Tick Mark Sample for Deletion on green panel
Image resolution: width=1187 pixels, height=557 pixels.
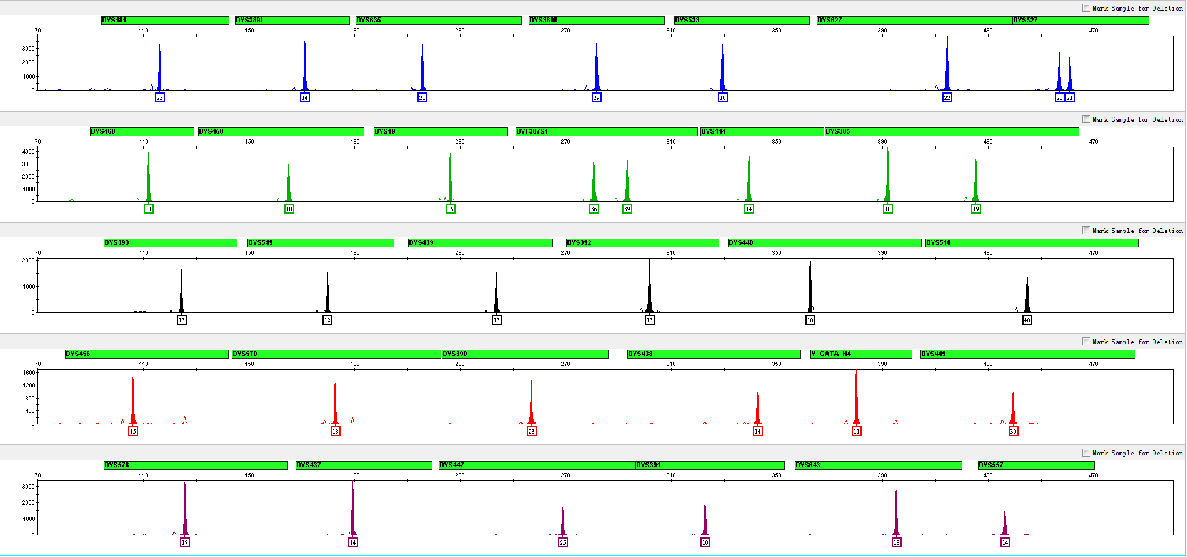pos(1087,119)
